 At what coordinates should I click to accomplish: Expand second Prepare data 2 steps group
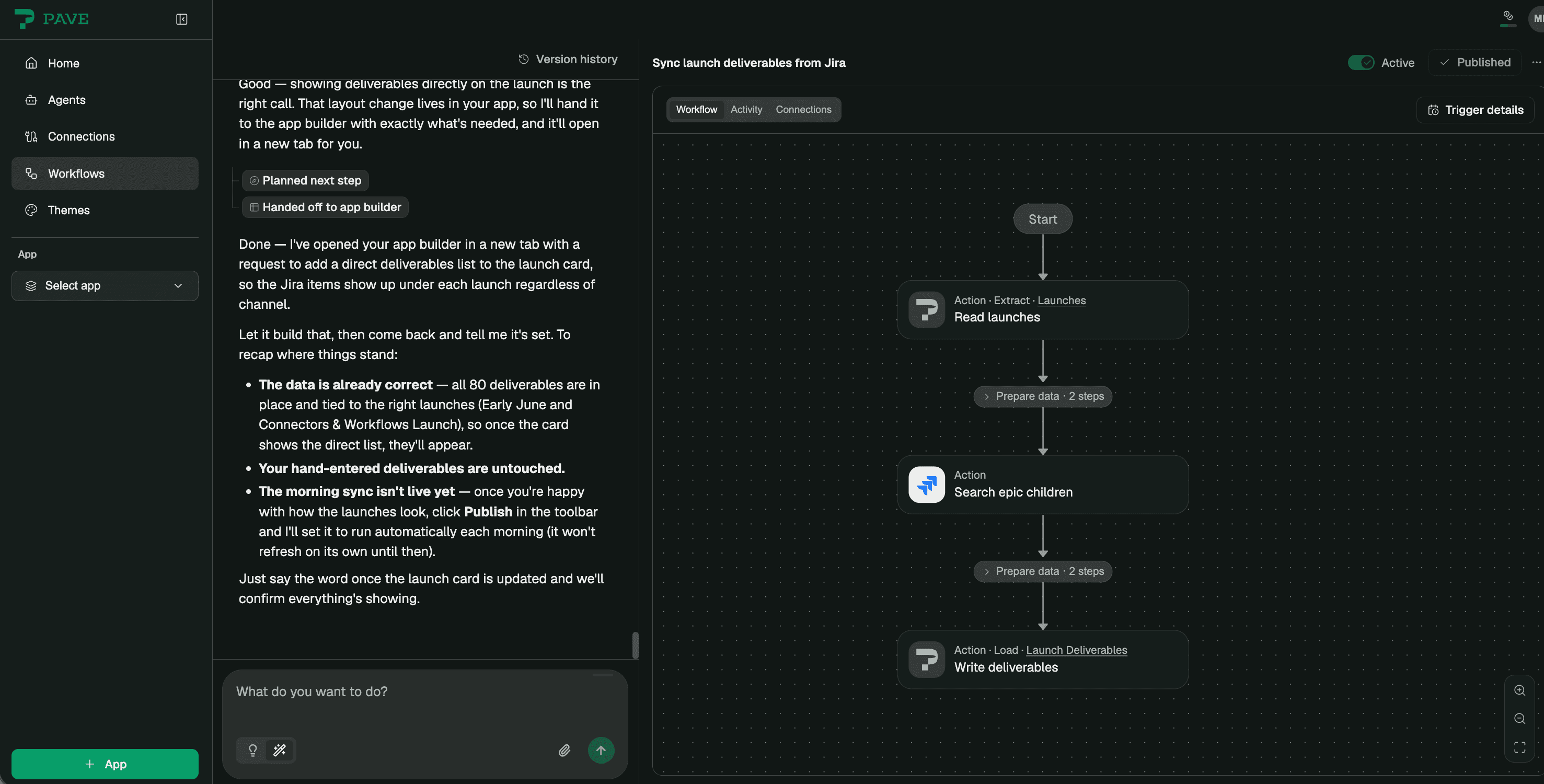click(1042, 571)
